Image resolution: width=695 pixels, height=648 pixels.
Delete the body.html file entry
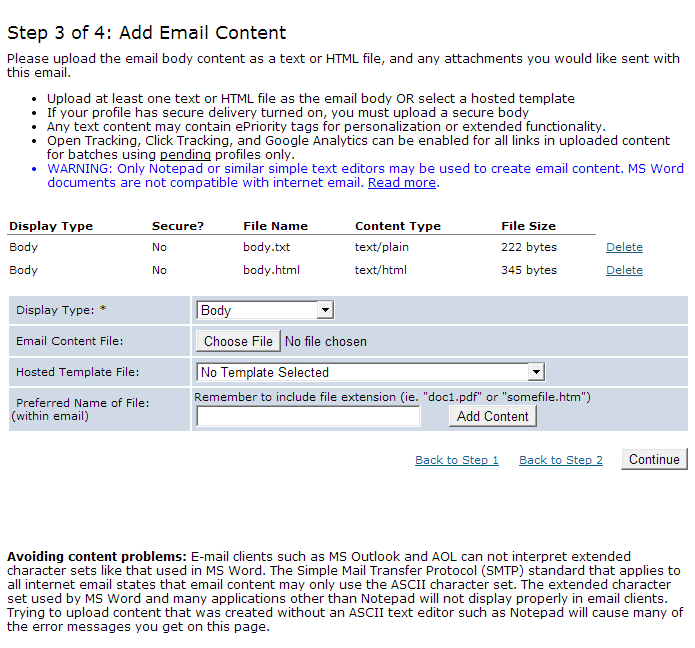point(624,270)
